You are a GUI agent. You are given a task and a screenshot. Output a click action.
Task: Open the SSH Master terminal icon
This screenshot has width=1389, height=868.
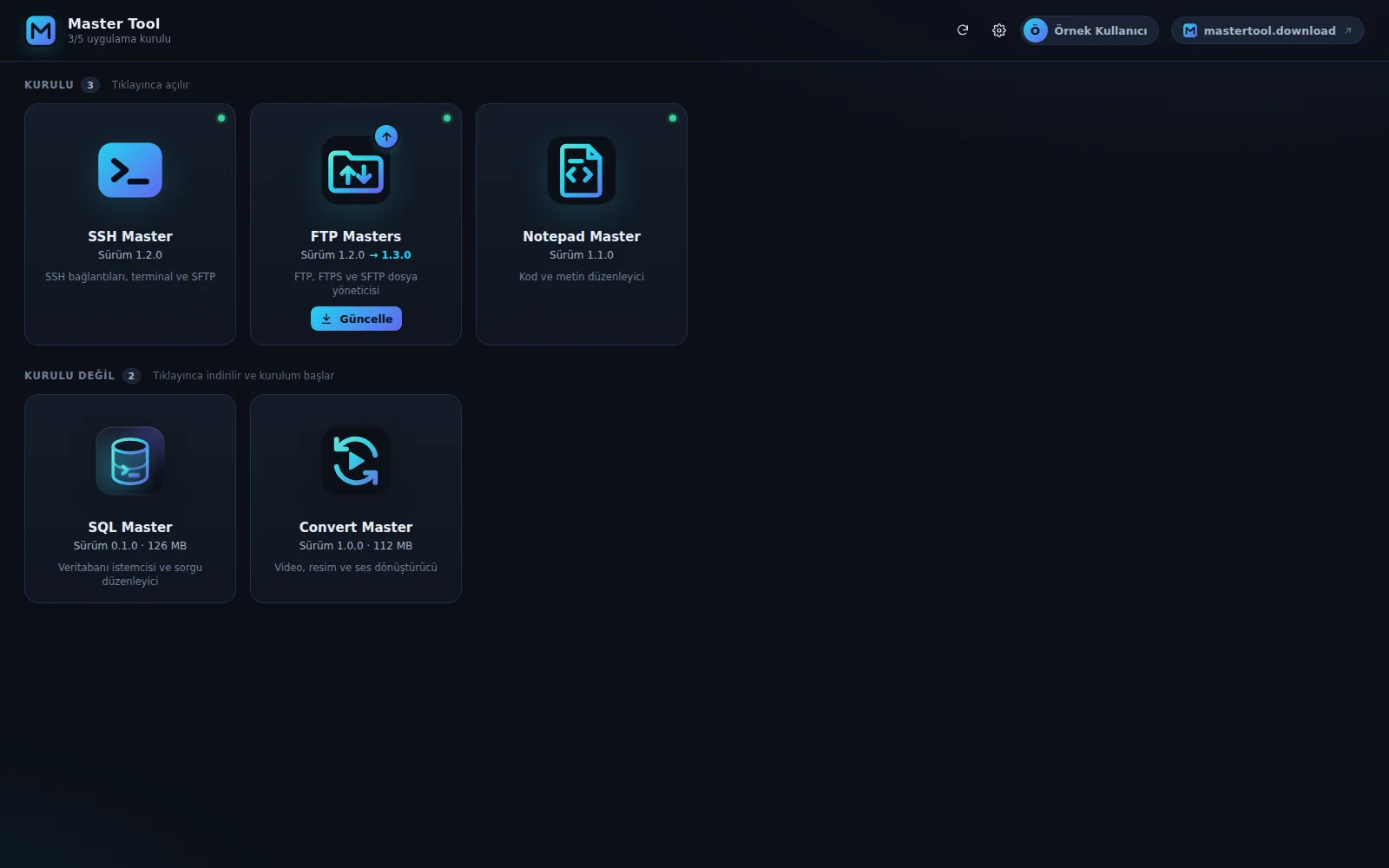pos(130,170)
